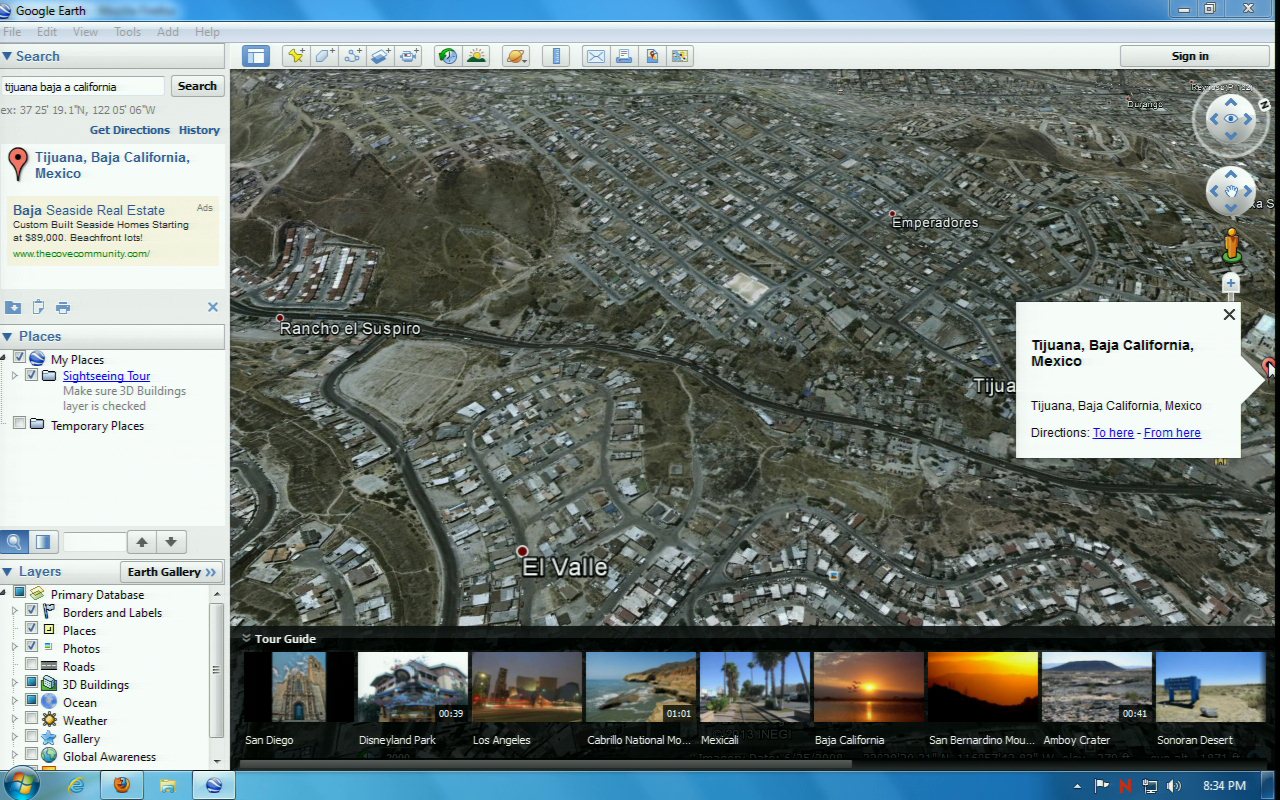1280x800 pixels.
Task: Open the planet switcher dropdown
Action: [516, 56]
